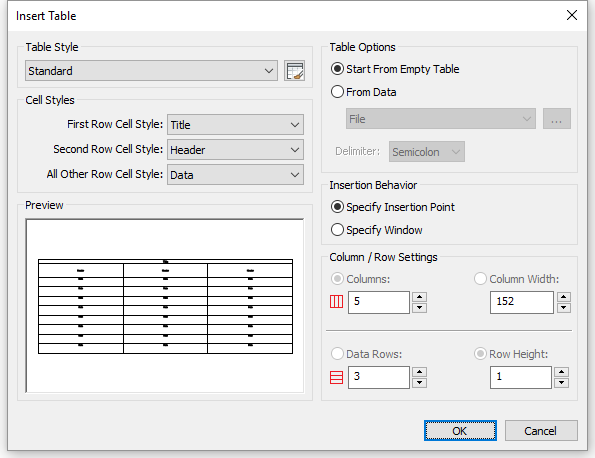Click the red columns icon
Screen dimensions: 595x458
[336, 302]
